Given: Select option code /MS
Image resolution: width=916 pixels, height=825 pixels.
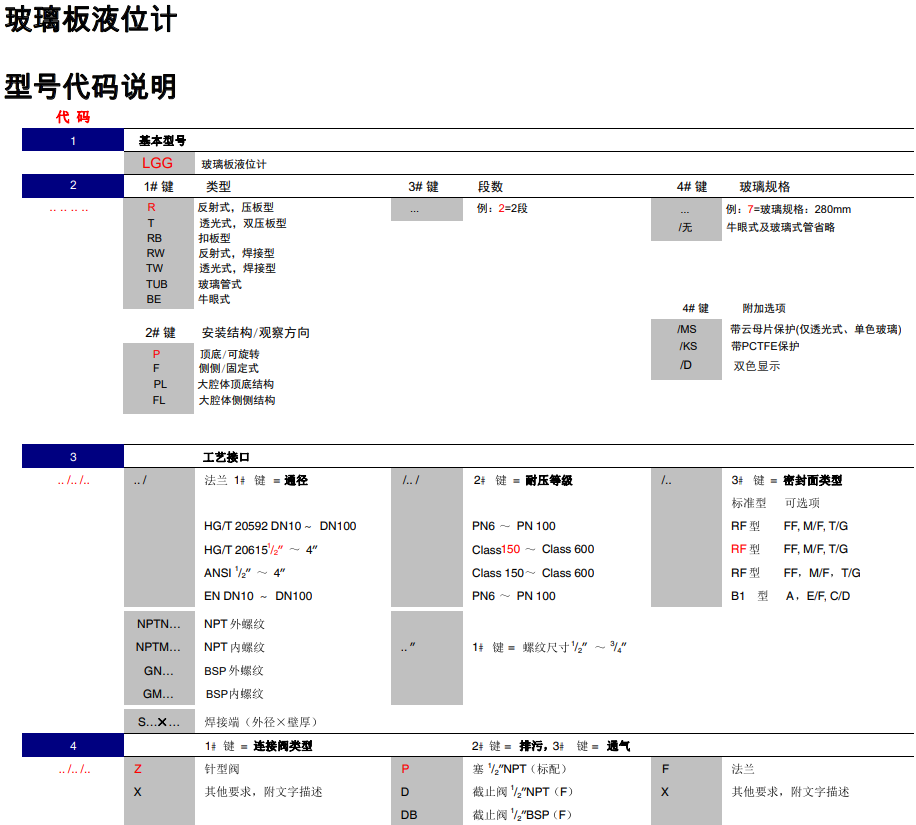Looking at the screenshot, I should pyautogui.click(x=686, y=329).
